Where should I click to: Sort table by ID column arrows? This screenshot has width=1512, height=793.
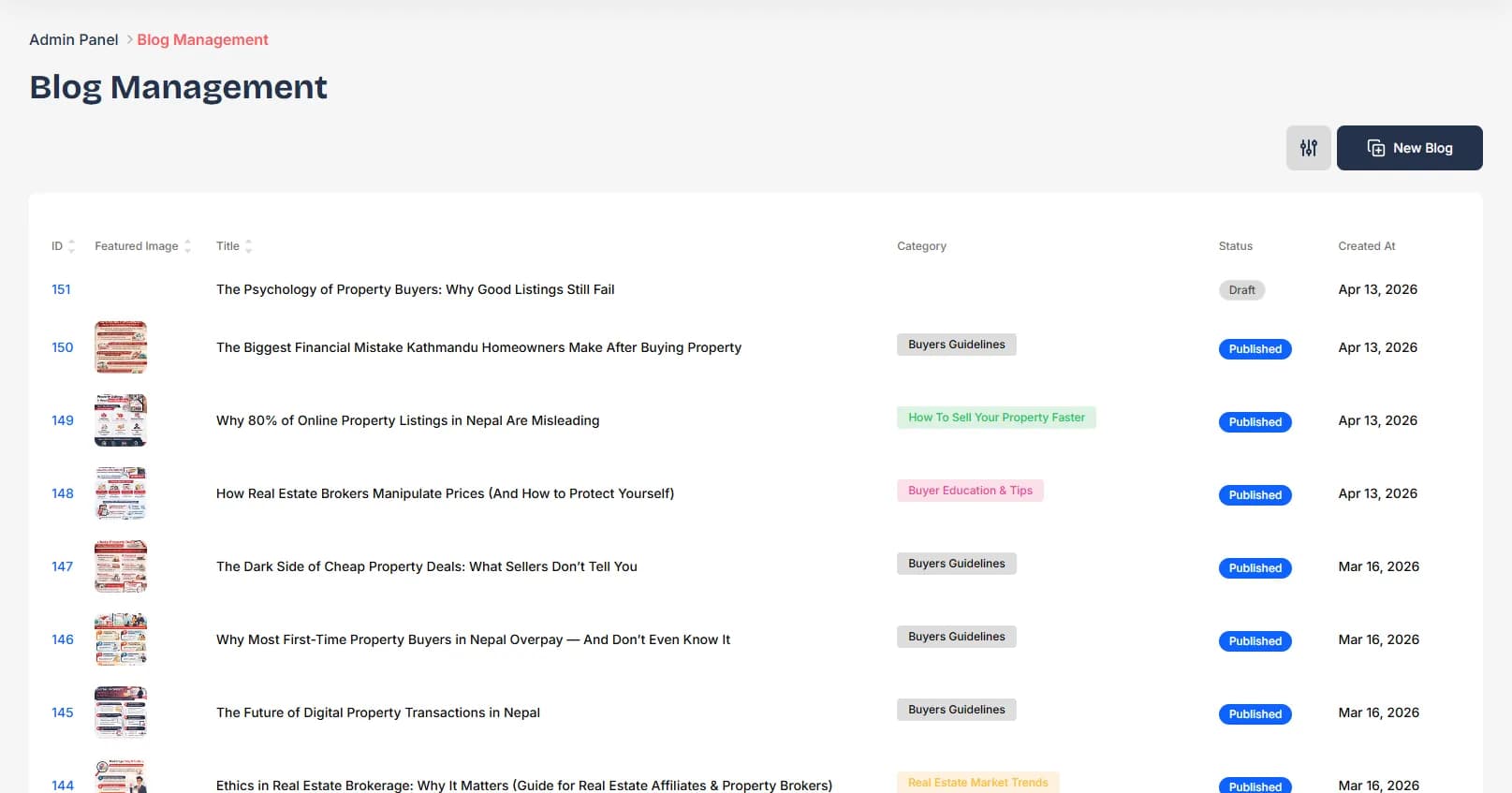click(71, 246)
